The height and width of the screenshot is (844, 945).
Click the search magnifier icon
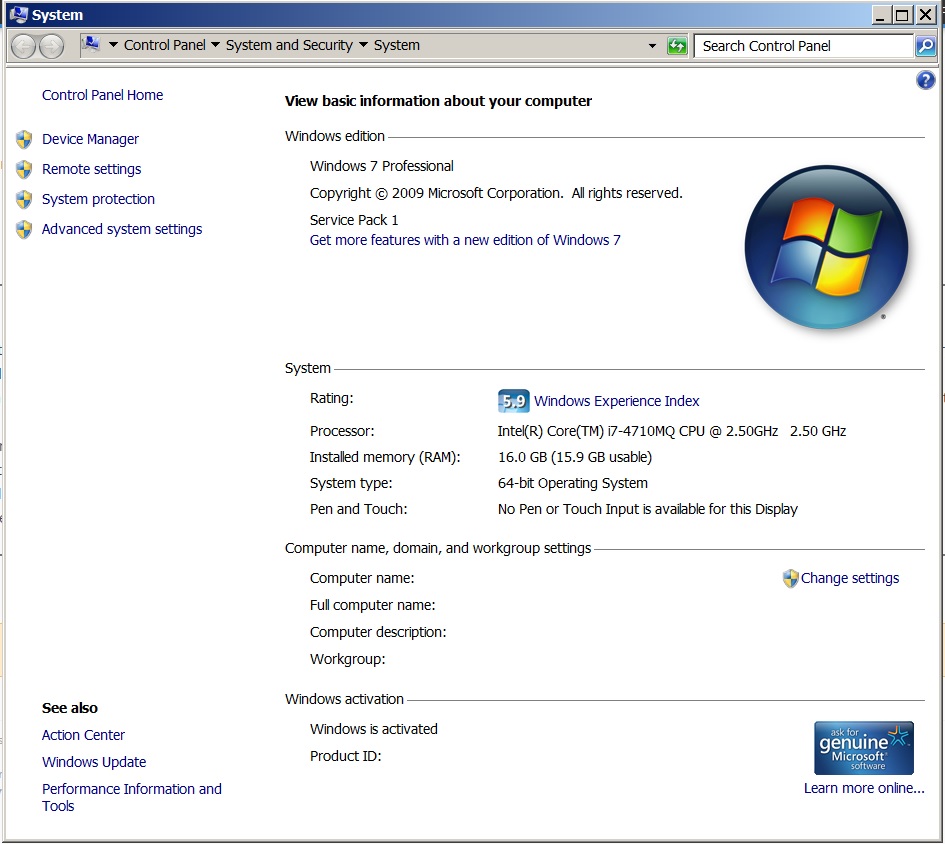click(925, 46)
